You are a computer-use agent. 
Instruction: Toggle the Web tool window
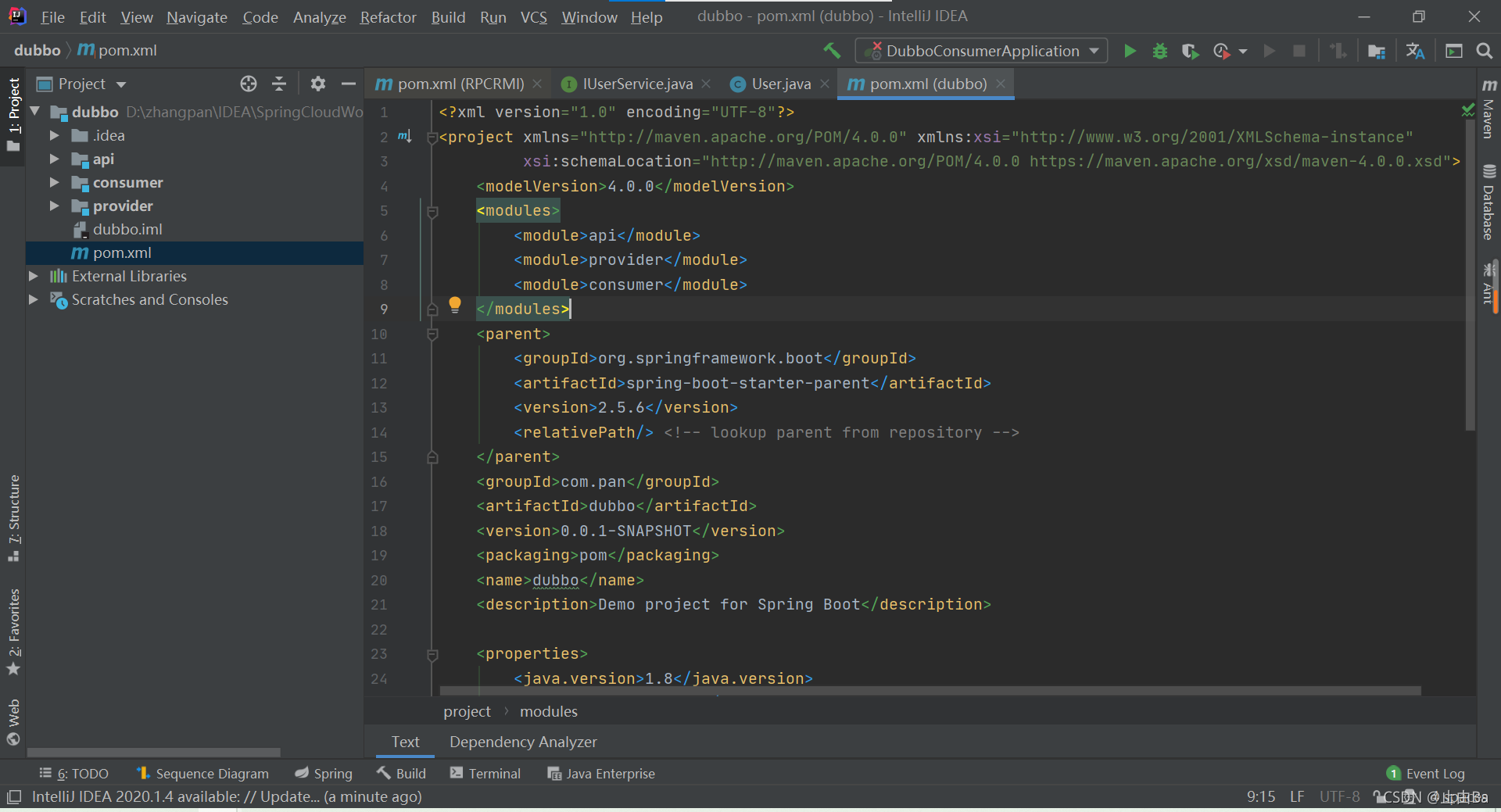click(x=13, y=723)
